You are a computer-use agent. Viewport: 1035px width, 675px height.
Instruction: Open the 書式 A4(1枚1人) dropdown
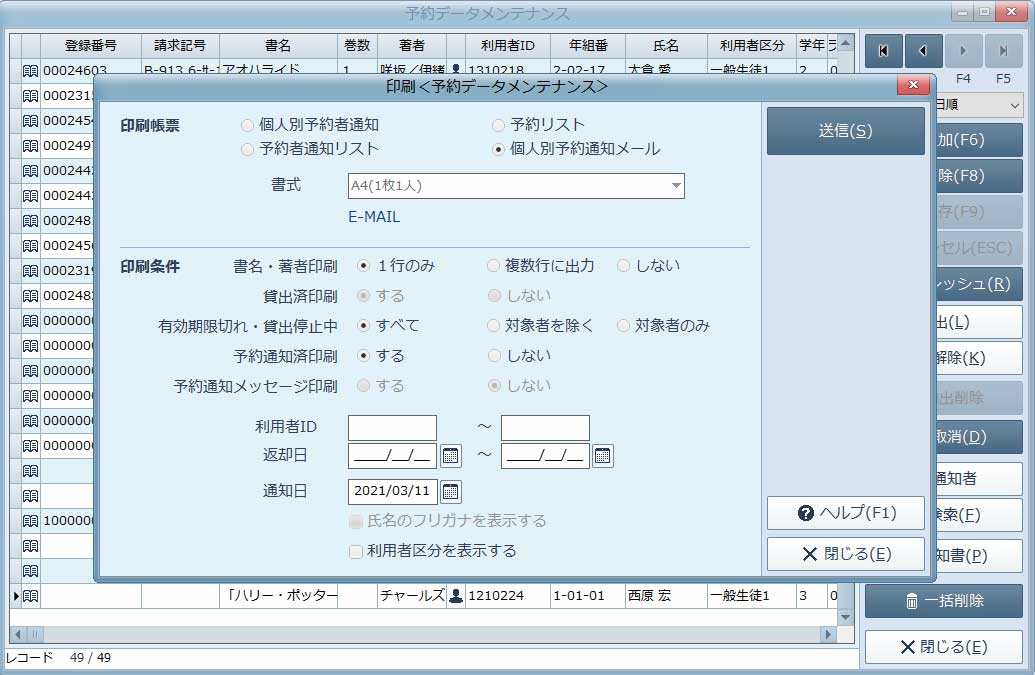pyautogui.click(x=516, y=186)
